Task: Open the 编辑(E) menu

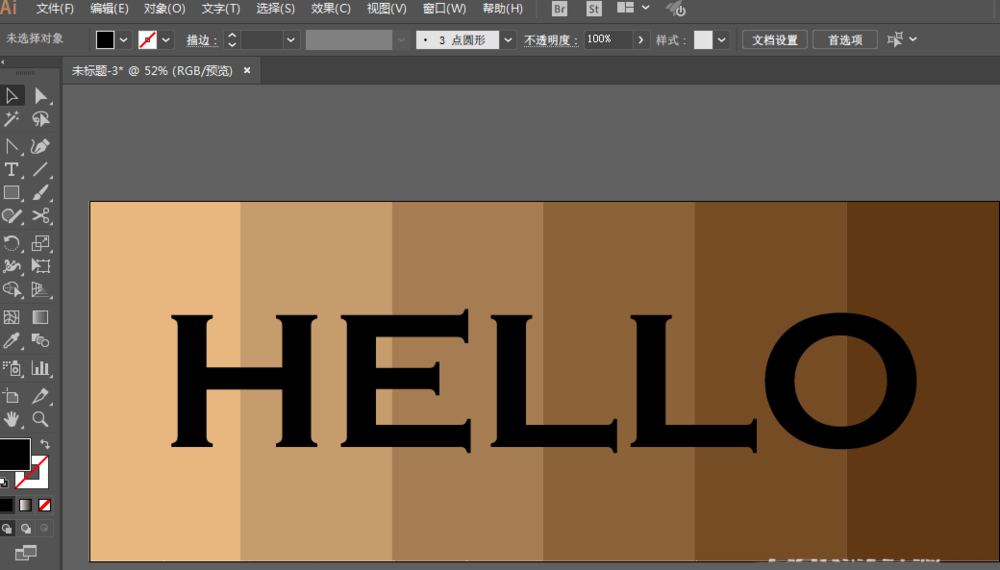Action: [x=109, y=9]
